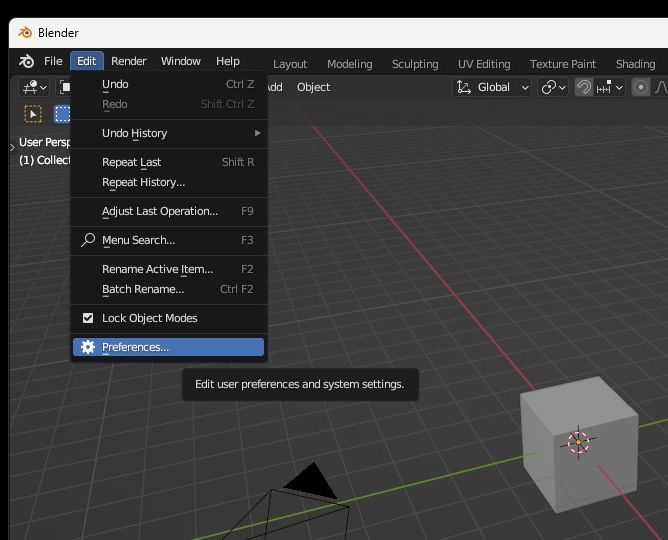Toggle the proportional editing circle icon
668x540 pixels.
641,87
